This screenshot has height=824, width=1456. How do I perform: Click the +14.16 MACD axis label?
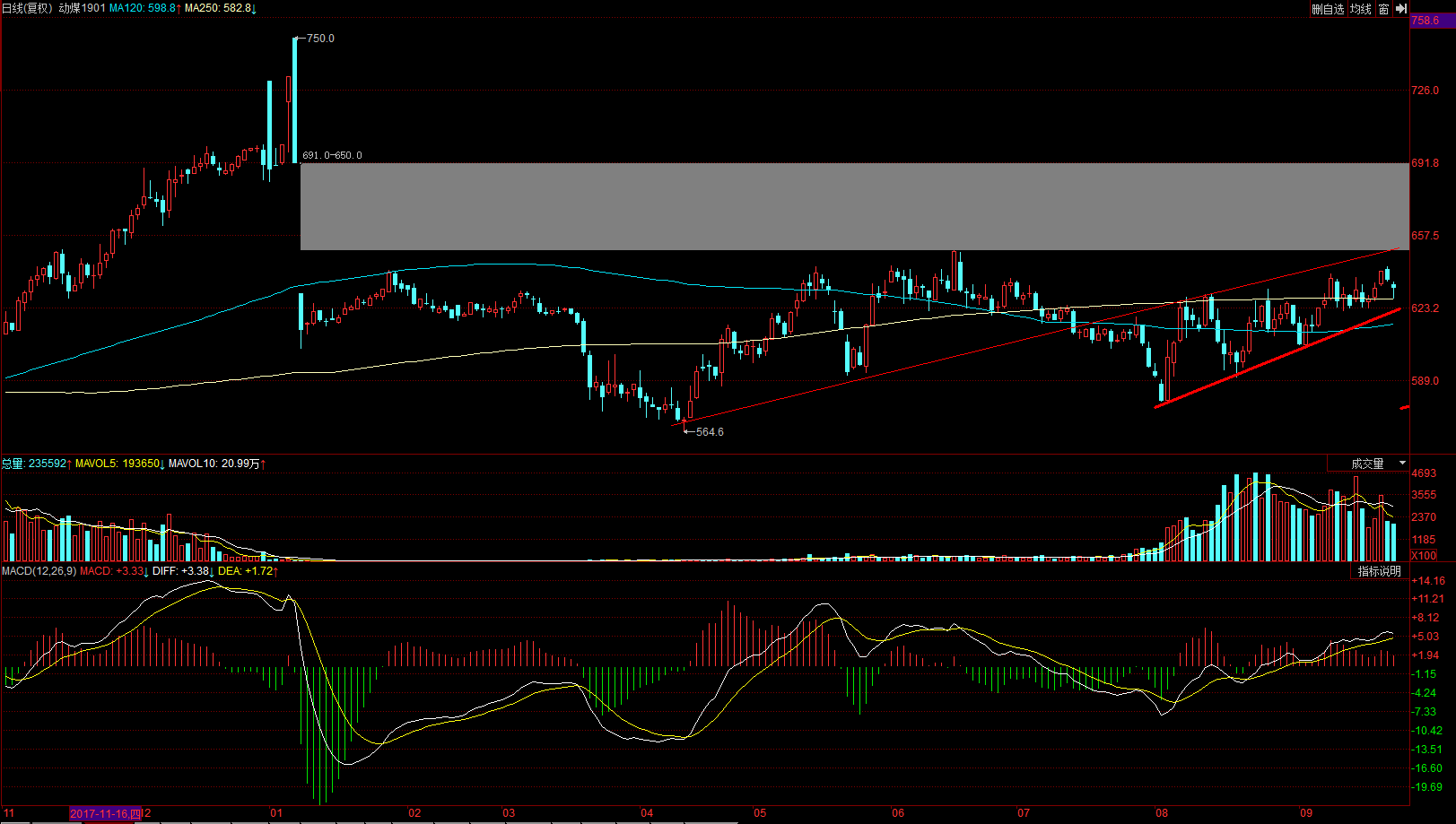point(1428,581)
